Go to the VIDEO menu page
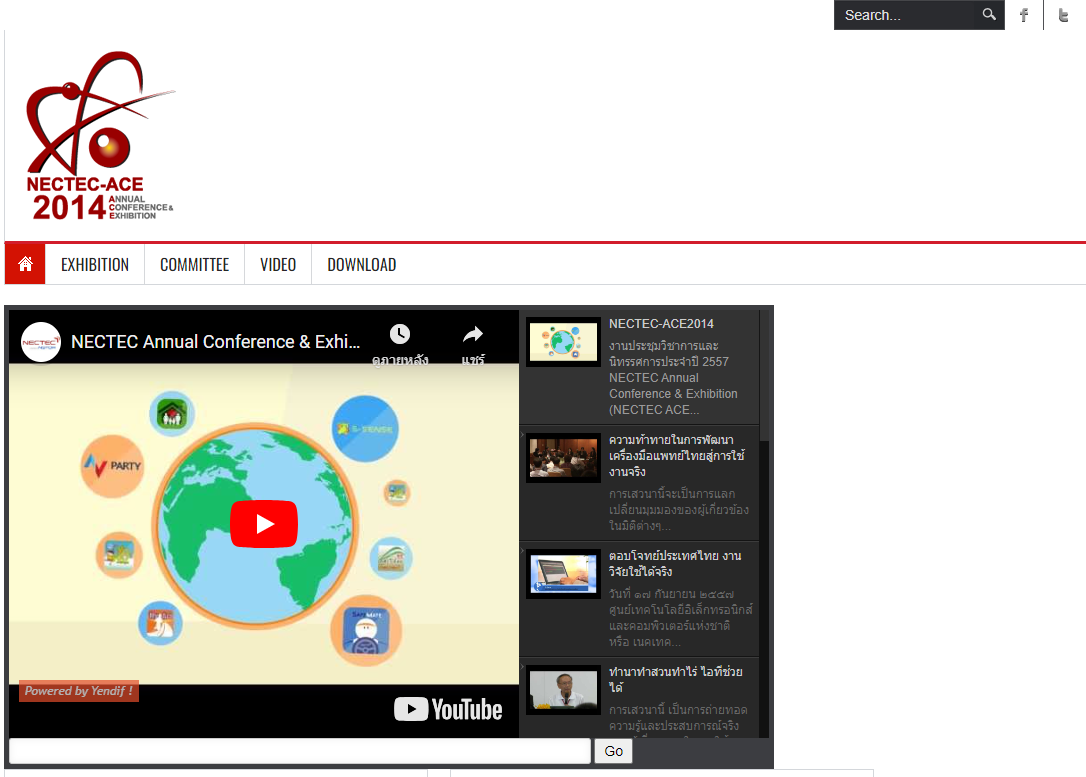The width and height of the screenshot is (1086, 777). pos(278,265)
